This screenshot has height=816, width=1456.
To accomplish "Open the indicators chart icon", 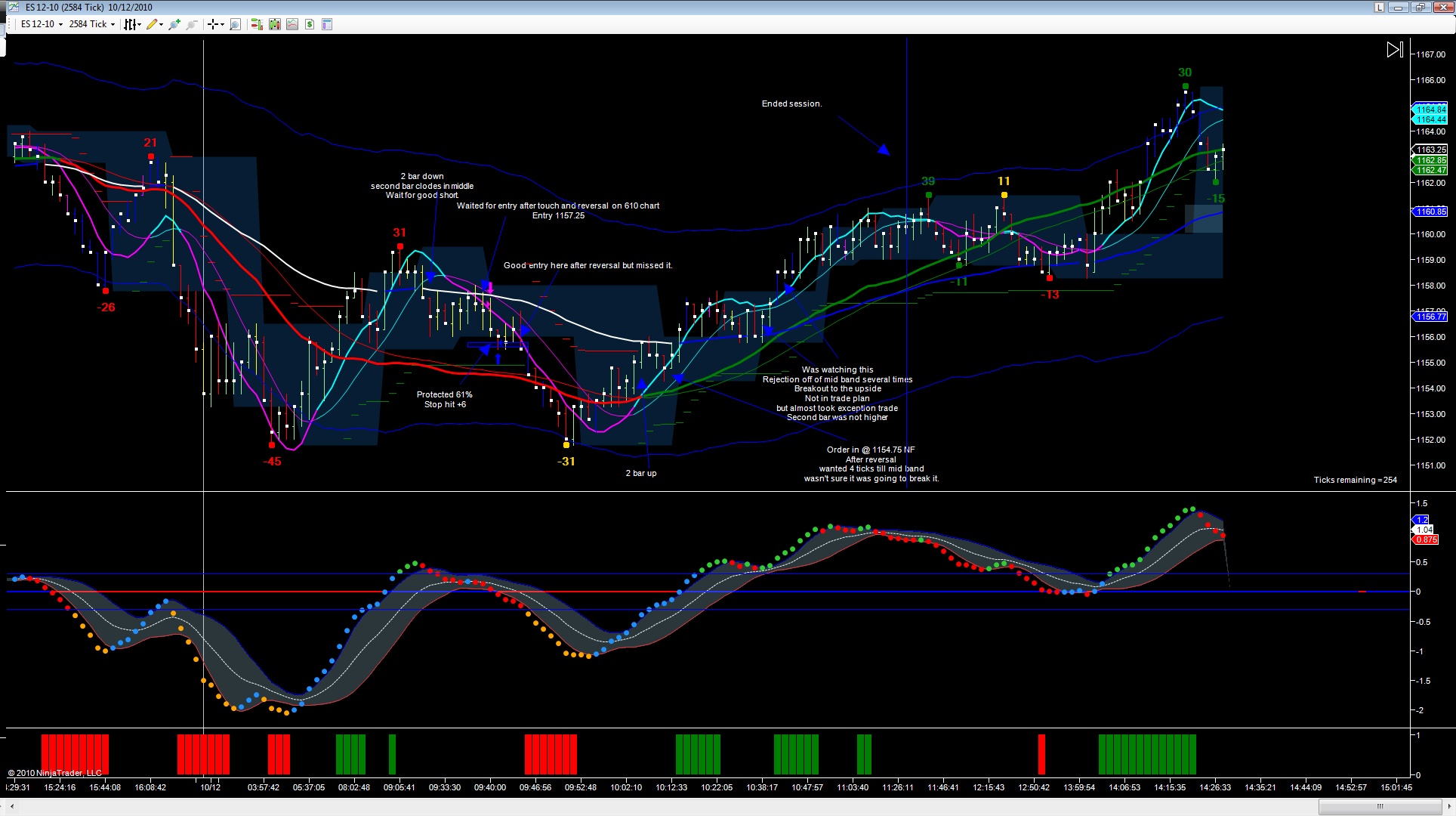I will 292,24.
